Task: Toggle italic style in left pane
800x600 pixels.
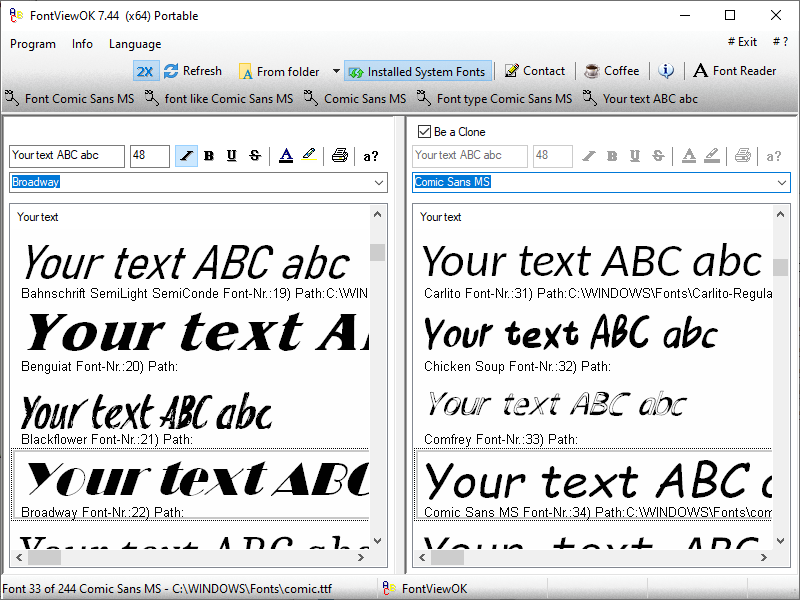Action: click(x=186, y=156)
